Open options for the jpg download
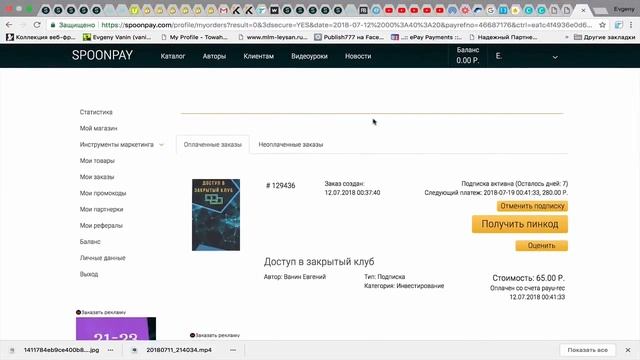Image resolution: width=640 pixels, height=360 pixels. pyautogui.click(x=111, y=350)
